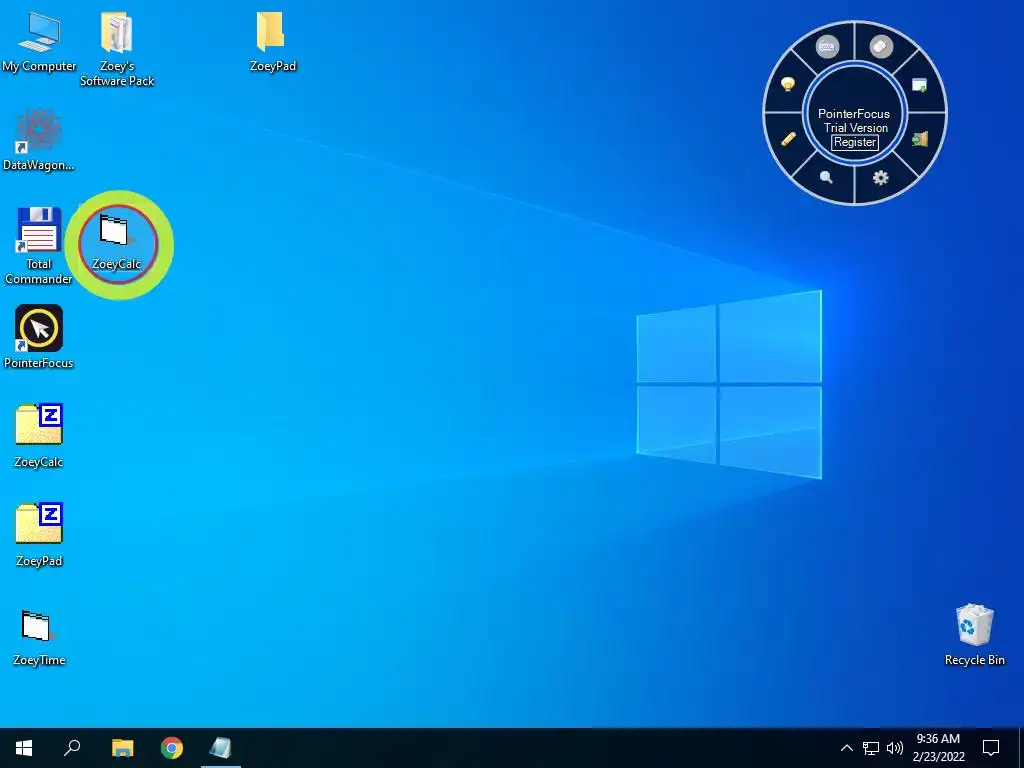The height and width of the screenshot is (768, 1024).
Task: Click the exit door icon in PointerFocus
Action: [x=920, y=139]
